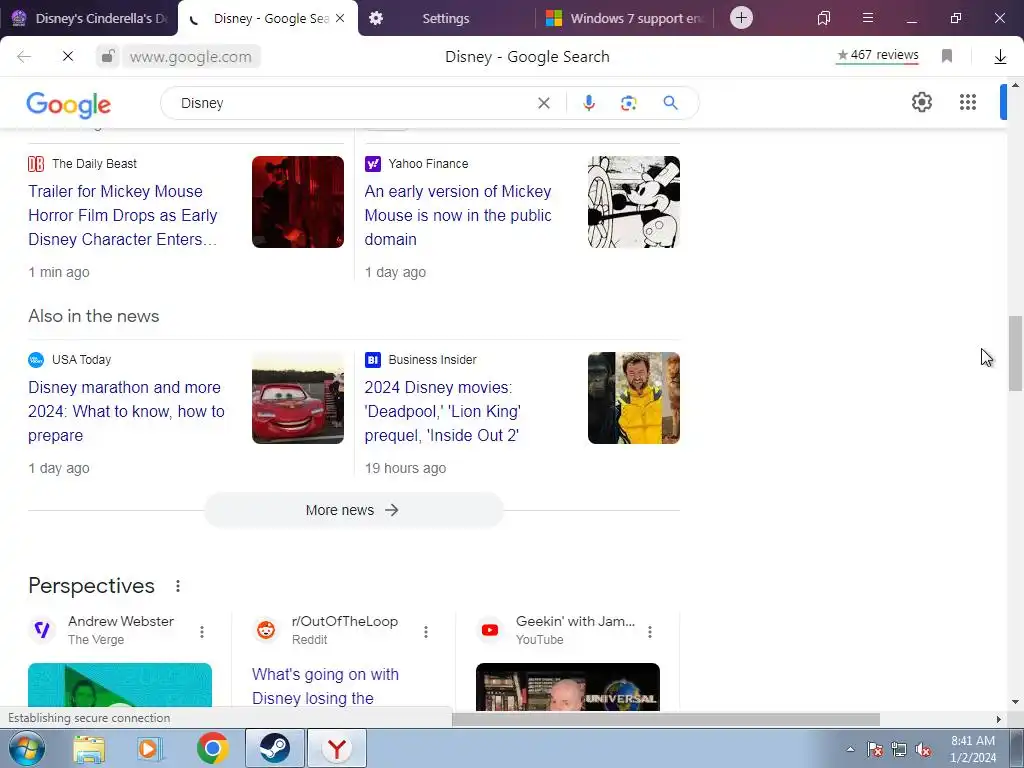Click the Reddit avatar icon
The width and height of the screenshot is (1024, 768).
tap(266, 630)
